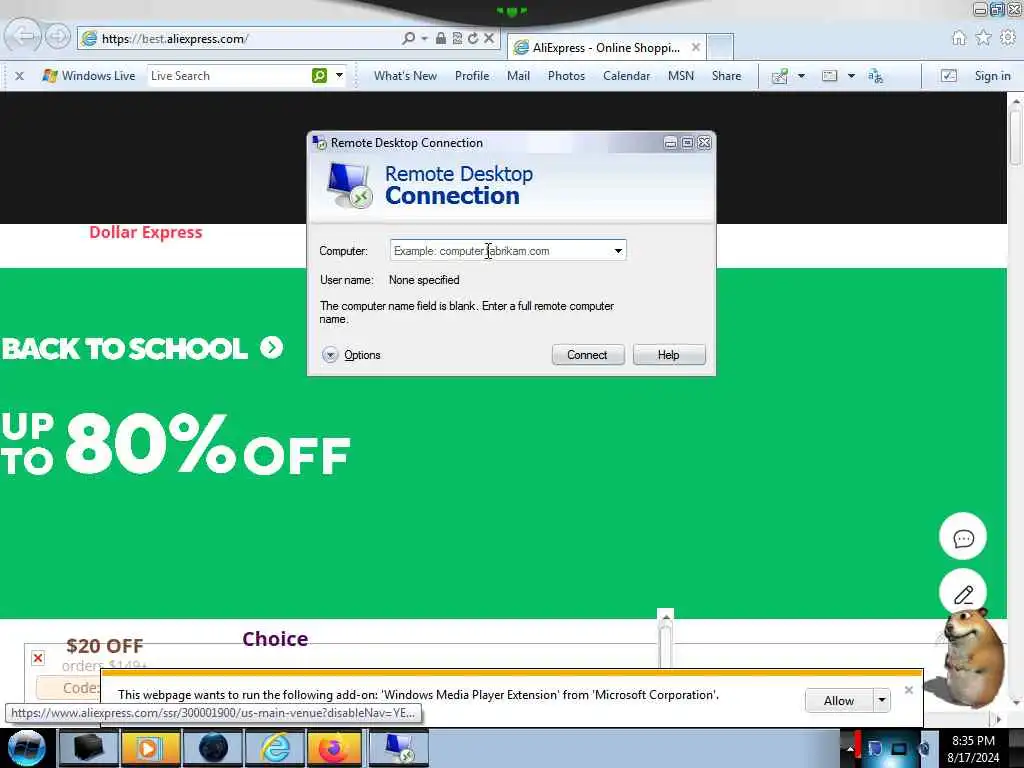The width and height of the screenshot is (1024, 768).
Task: Click the taskbar clock showing 8:35 PM
Action: (973, 749)
